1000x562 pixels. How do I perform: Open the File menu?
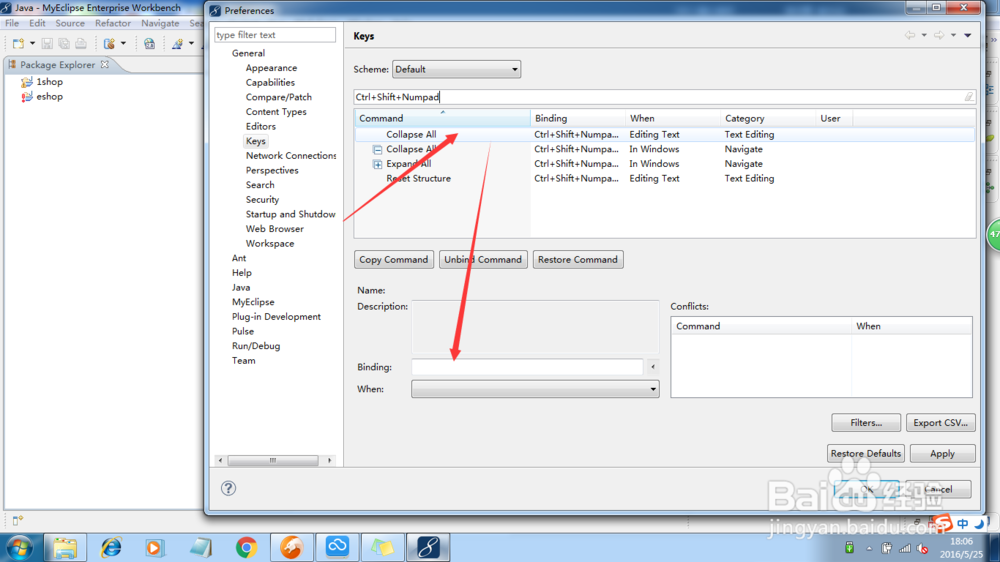click(12, 23)
